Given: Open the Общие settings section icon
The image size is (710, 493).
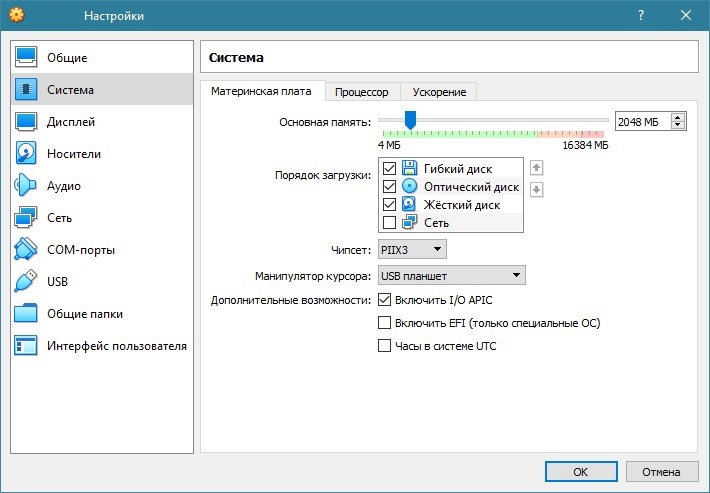Looking at the screenshot, I should coord(26,58).
